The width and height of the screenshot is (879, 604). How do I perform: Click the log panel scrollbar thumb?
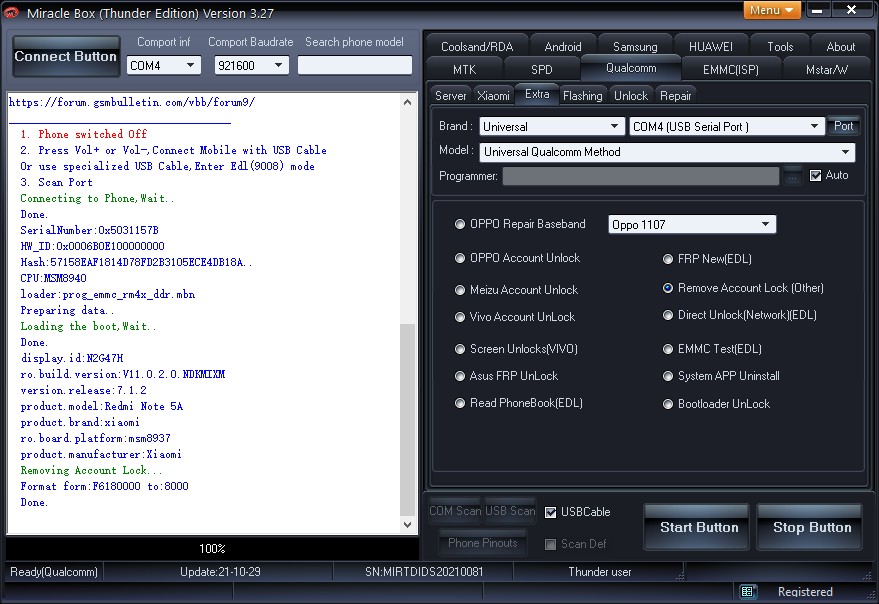[x=408, y=419]
